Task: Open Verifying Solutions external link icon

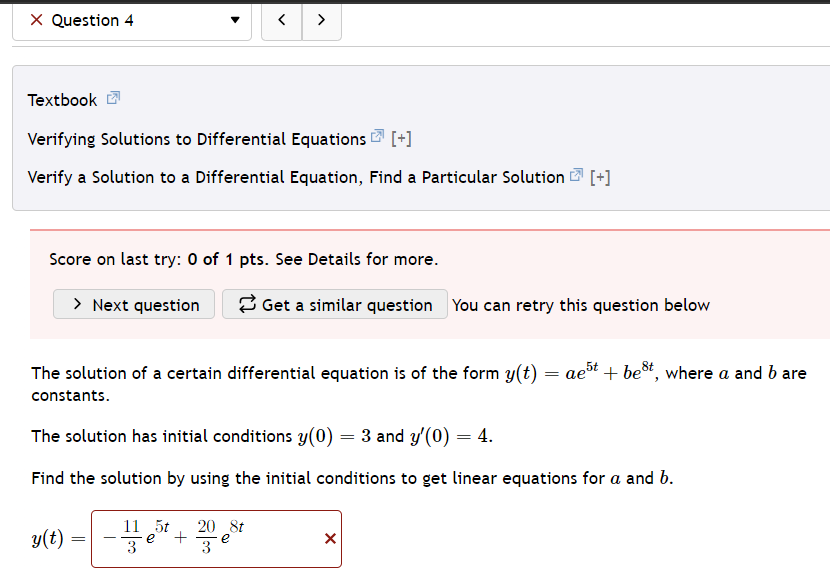Action: pyautogui.click(x=376, y=137)
